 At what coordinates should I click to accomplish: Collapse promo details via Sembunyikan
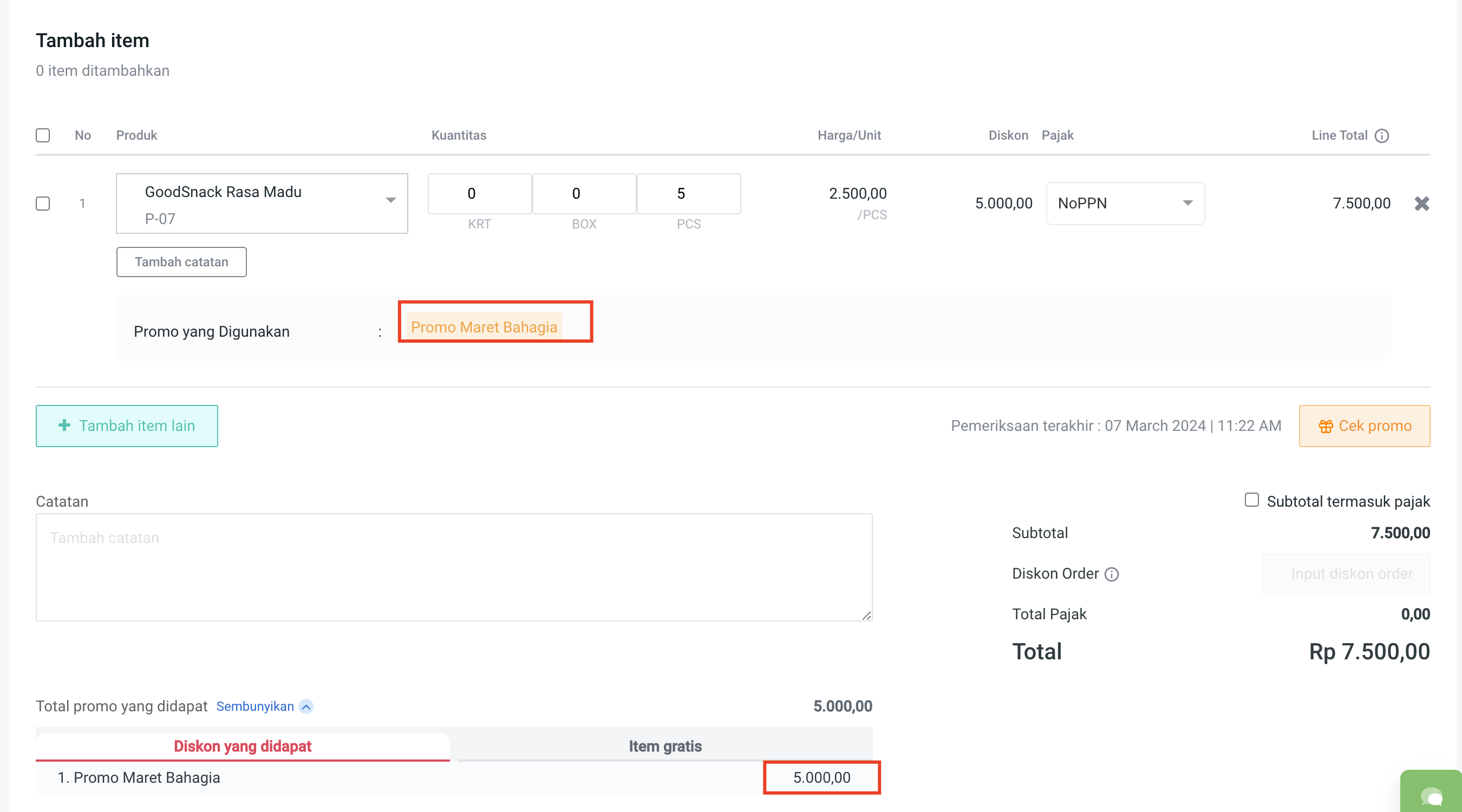pos(256,706)
